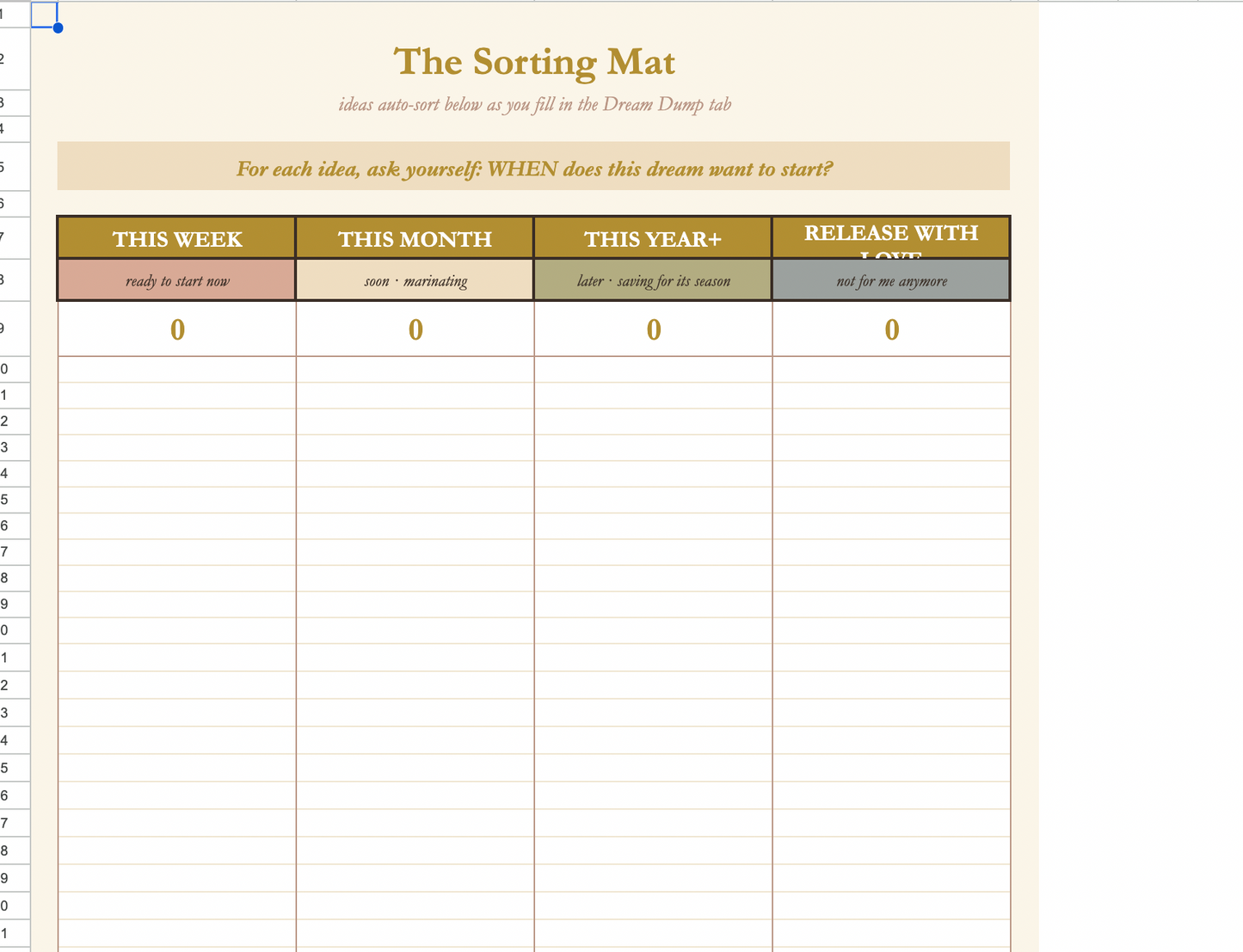1243x952 pixels.
Task: Click the 'ready to start now' cell
Action: 177,280
